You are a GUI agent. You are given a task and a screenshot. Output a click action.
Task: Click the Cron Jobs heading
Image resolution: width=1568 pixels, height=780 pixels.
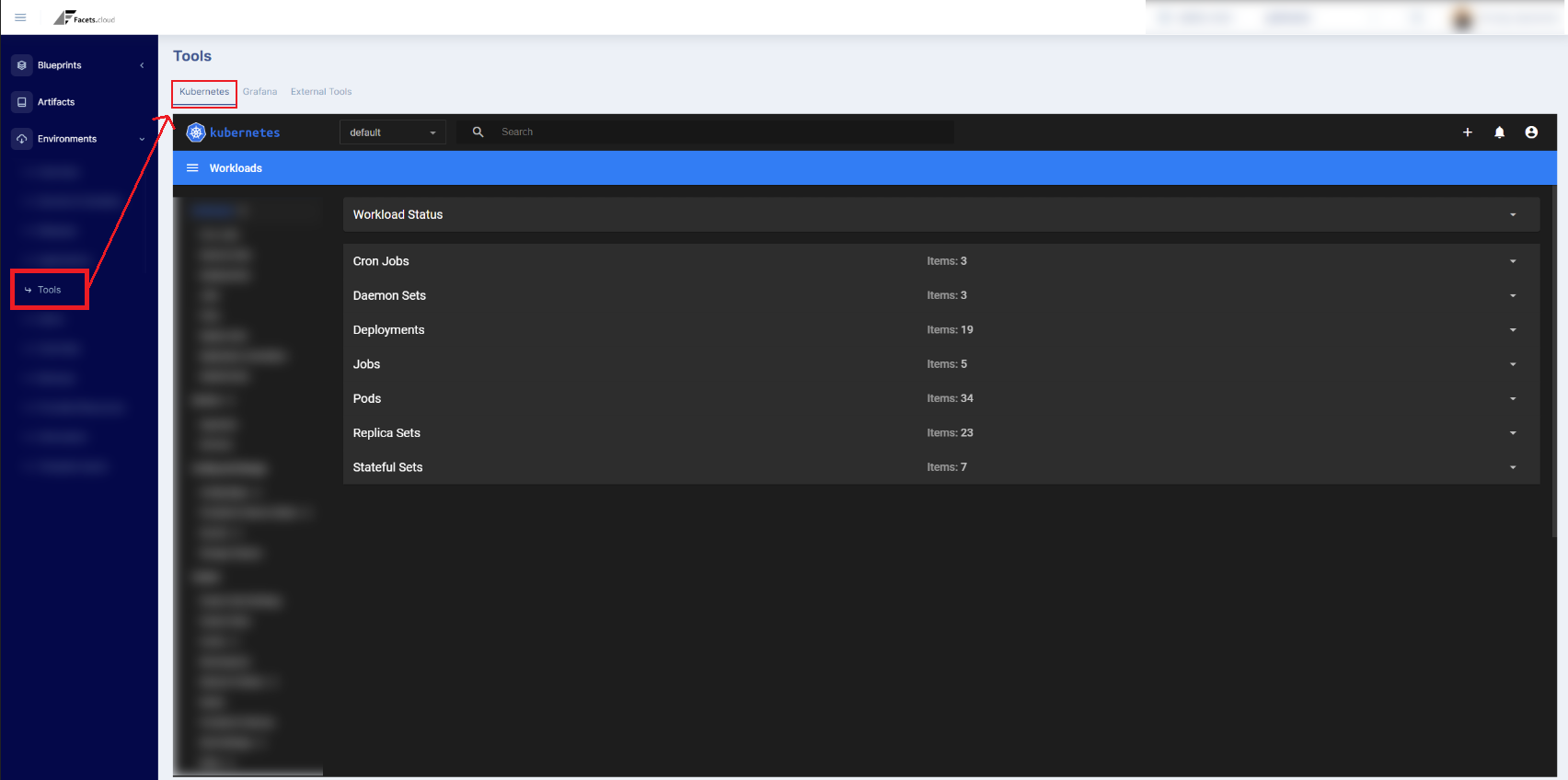pos(381,261)
